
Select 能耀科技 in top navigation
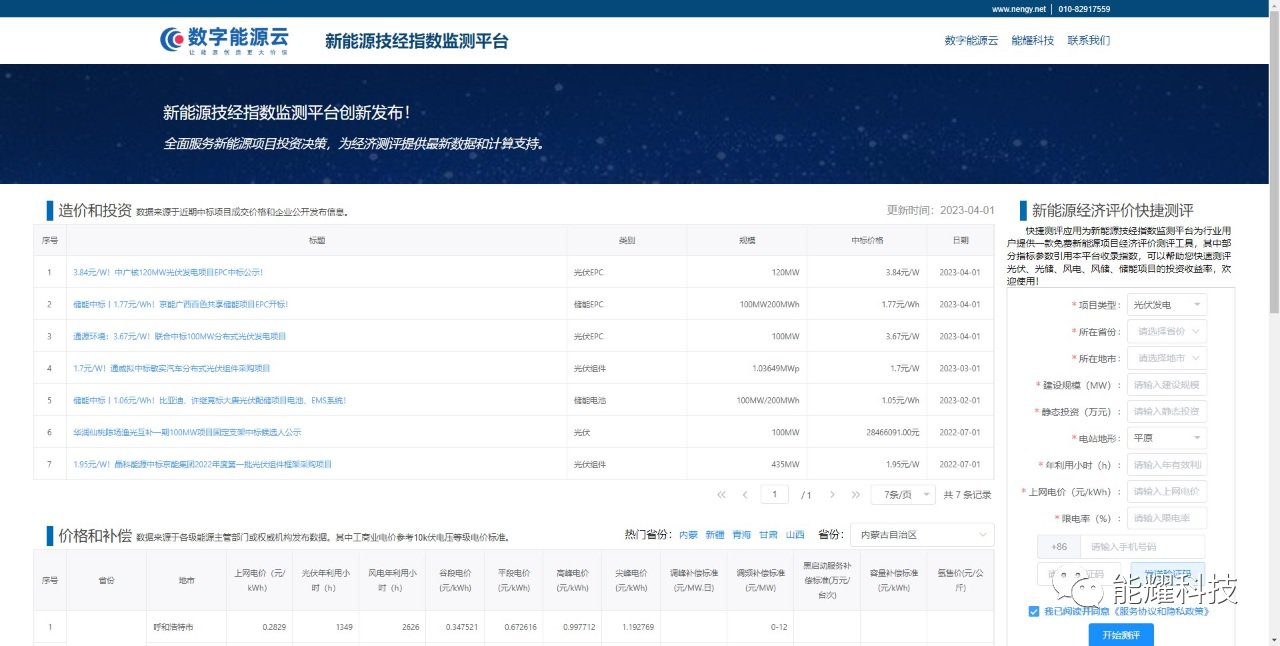point(1032,41)
